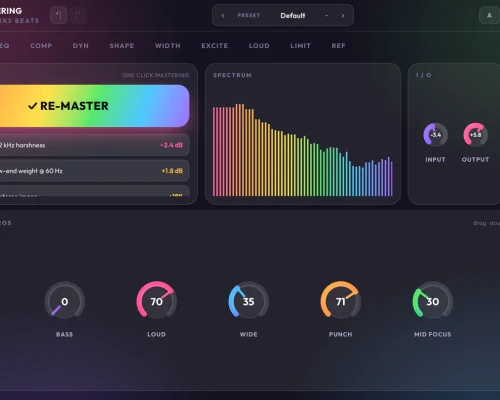Screen dimensions: 500x400
Task: Select the low-end weight @ 60 Hz row
Action: point(95,171)
